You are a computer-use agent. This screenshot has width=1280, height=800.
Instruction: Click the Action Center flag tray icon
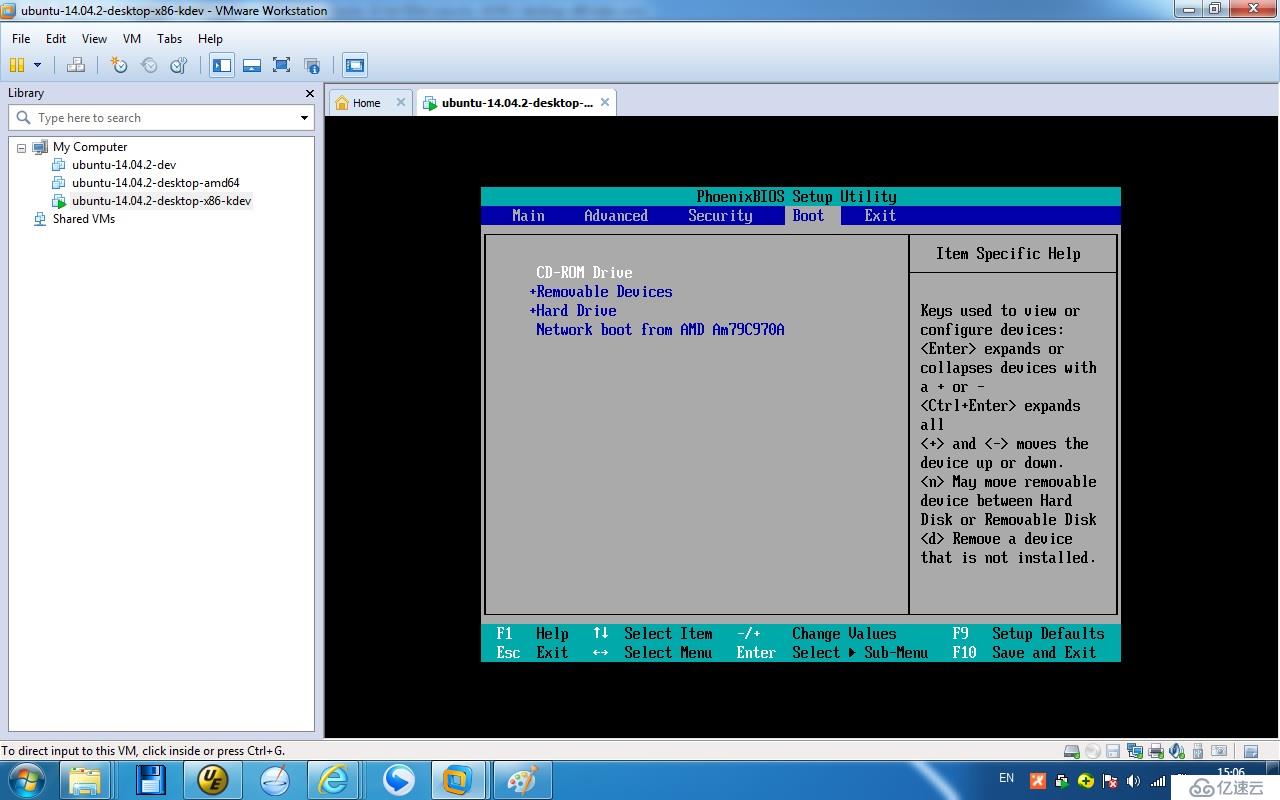1109,781
